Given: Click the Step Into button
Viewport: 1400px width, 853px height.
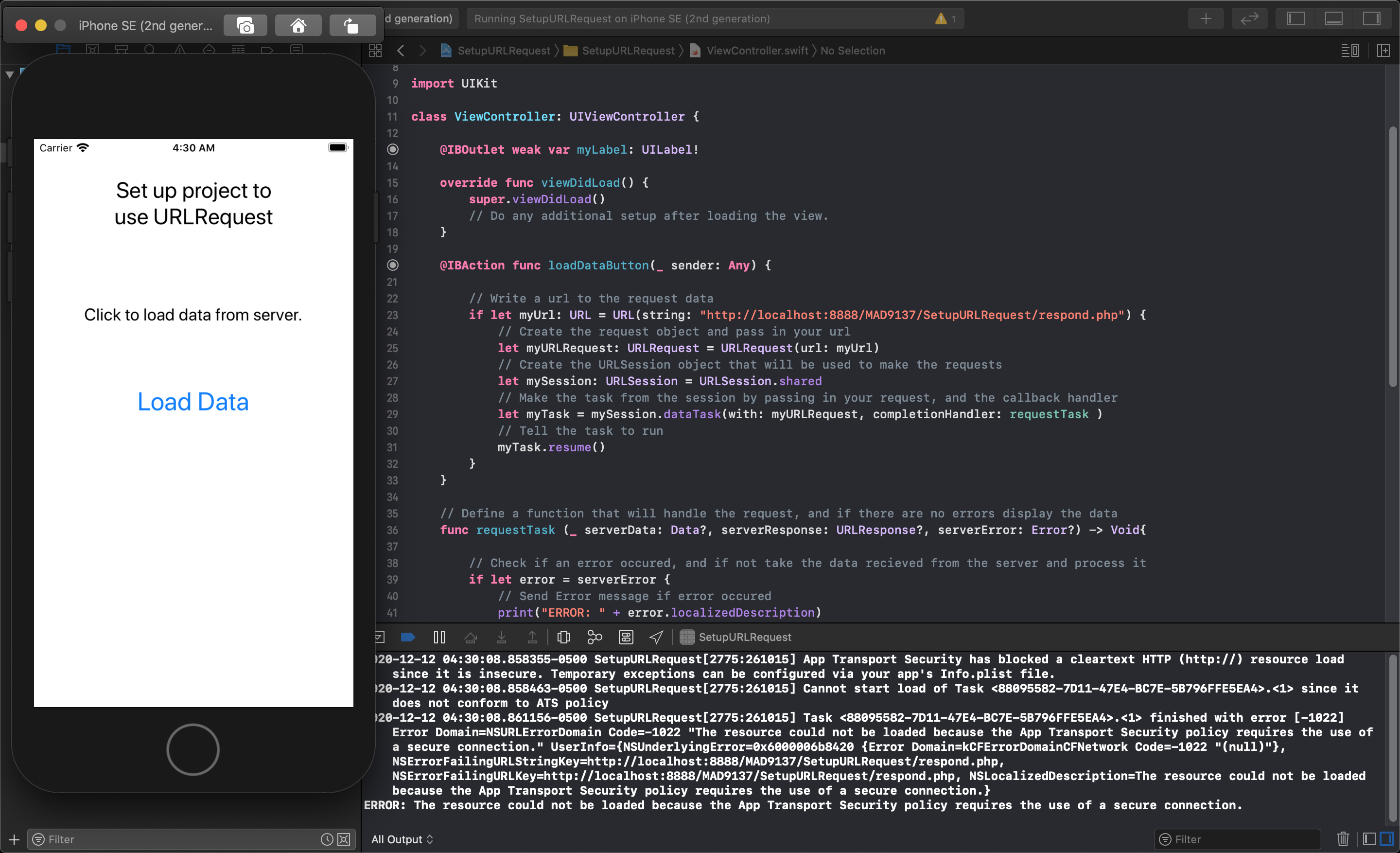Looking at the screenshot, I should pyautogui.click(x=502, y=637).
